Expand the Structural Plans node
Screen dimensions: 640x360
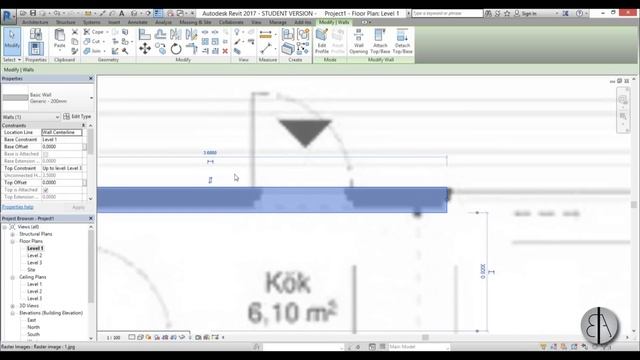(x=12, y=234)
